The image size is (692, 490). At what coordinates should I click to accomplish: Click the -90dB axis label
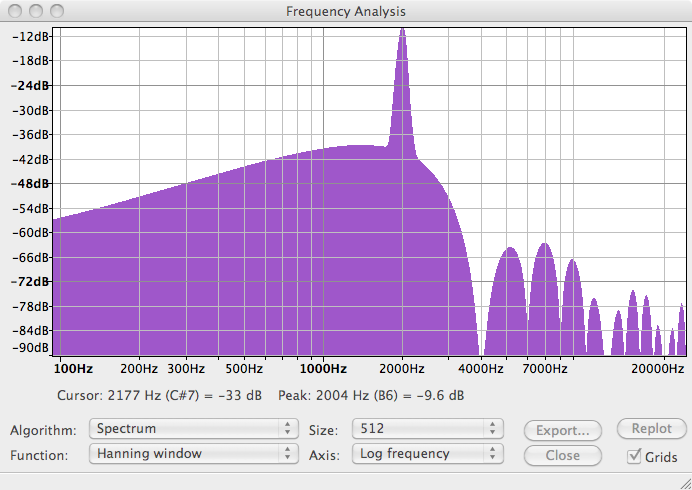pyautogui.click(x=30, y=348)
